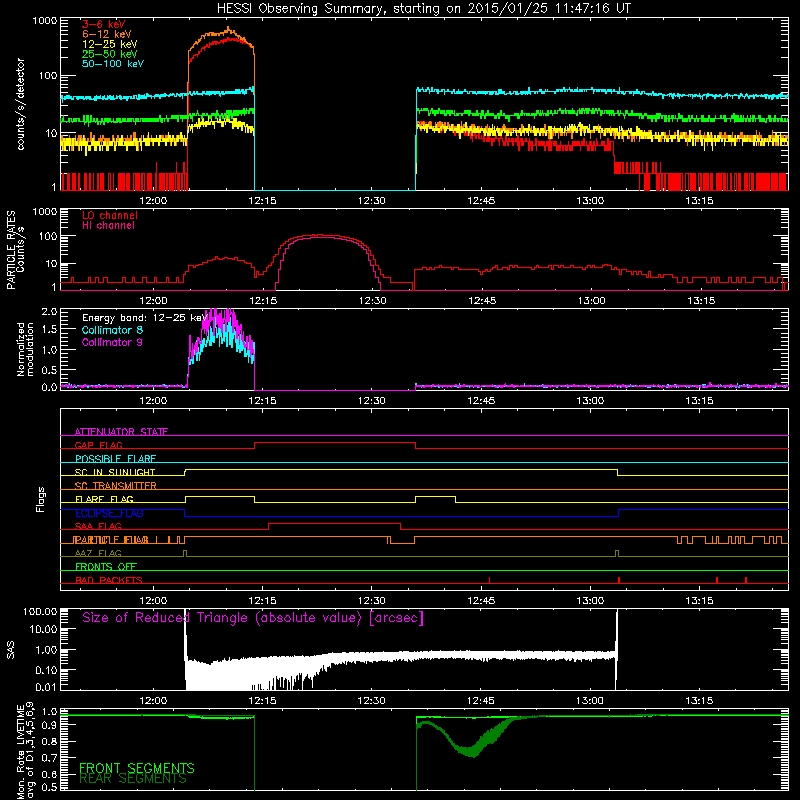Click the SAS axis label
800x800 pixels.
[x=11, y=651]
